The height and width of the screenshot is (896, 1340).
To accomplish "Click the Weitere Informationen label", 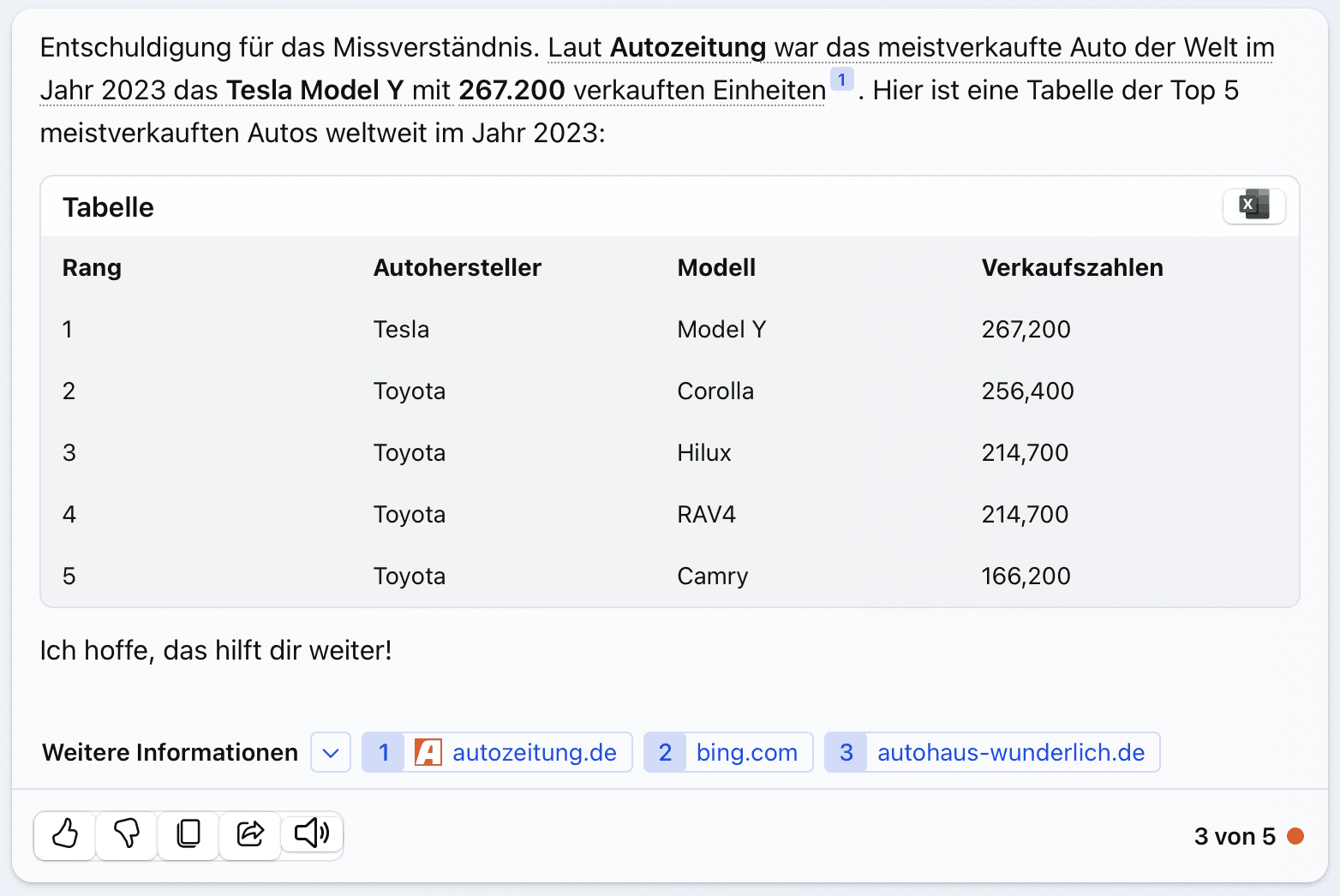I will [170, 752].
